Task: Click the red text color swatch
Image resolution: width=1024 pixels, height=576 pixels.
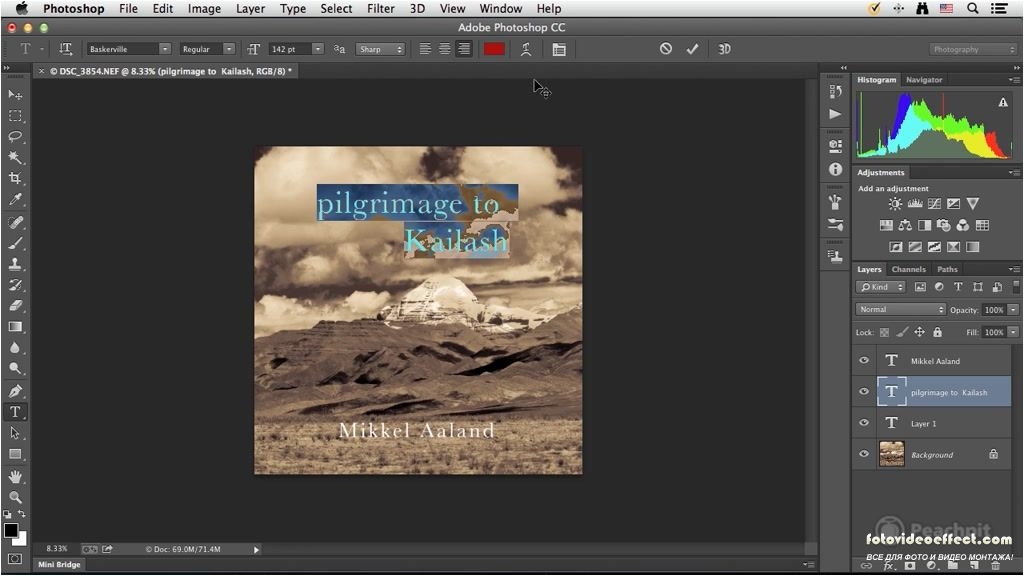Action: pyautogui.click(x=494, y=49)
